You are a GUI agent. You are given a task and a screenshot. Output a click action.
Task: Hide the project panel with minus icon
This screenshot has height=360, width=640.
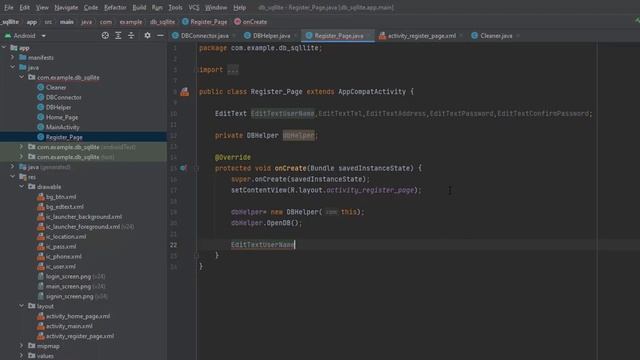pyautogui.click(x=160, y=36)
